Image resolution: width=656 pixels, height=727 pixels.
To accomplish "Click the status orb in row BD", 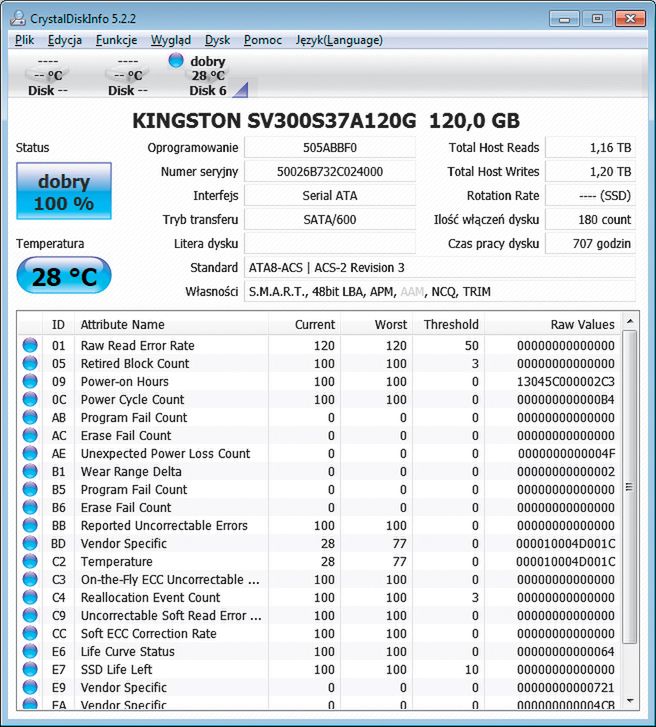I will click(30, 543).
